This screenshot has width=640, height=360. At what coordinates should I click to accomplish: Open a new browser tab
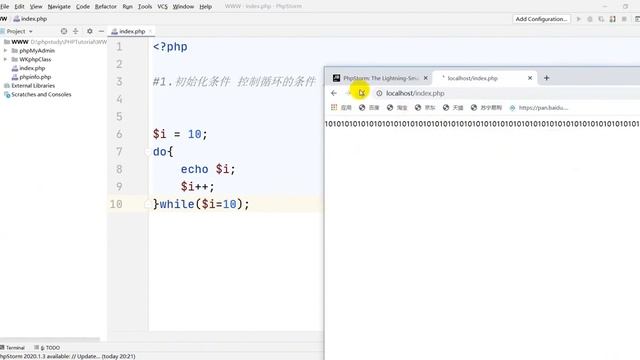pyautogui.click(x=547, y=78)
